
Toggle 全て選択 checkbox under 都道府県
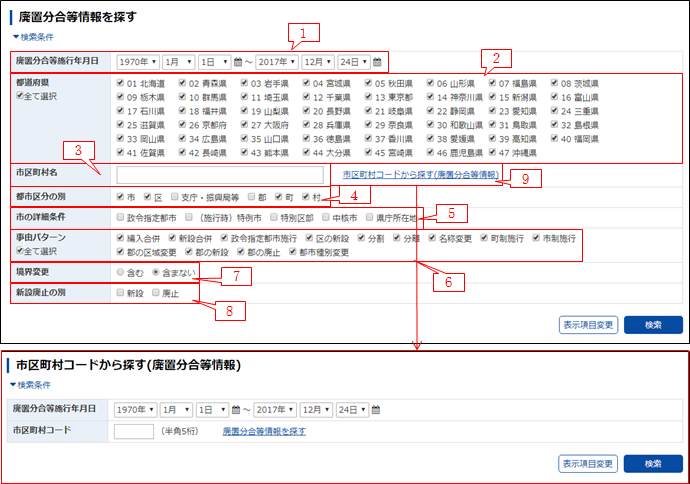(21, 96)
